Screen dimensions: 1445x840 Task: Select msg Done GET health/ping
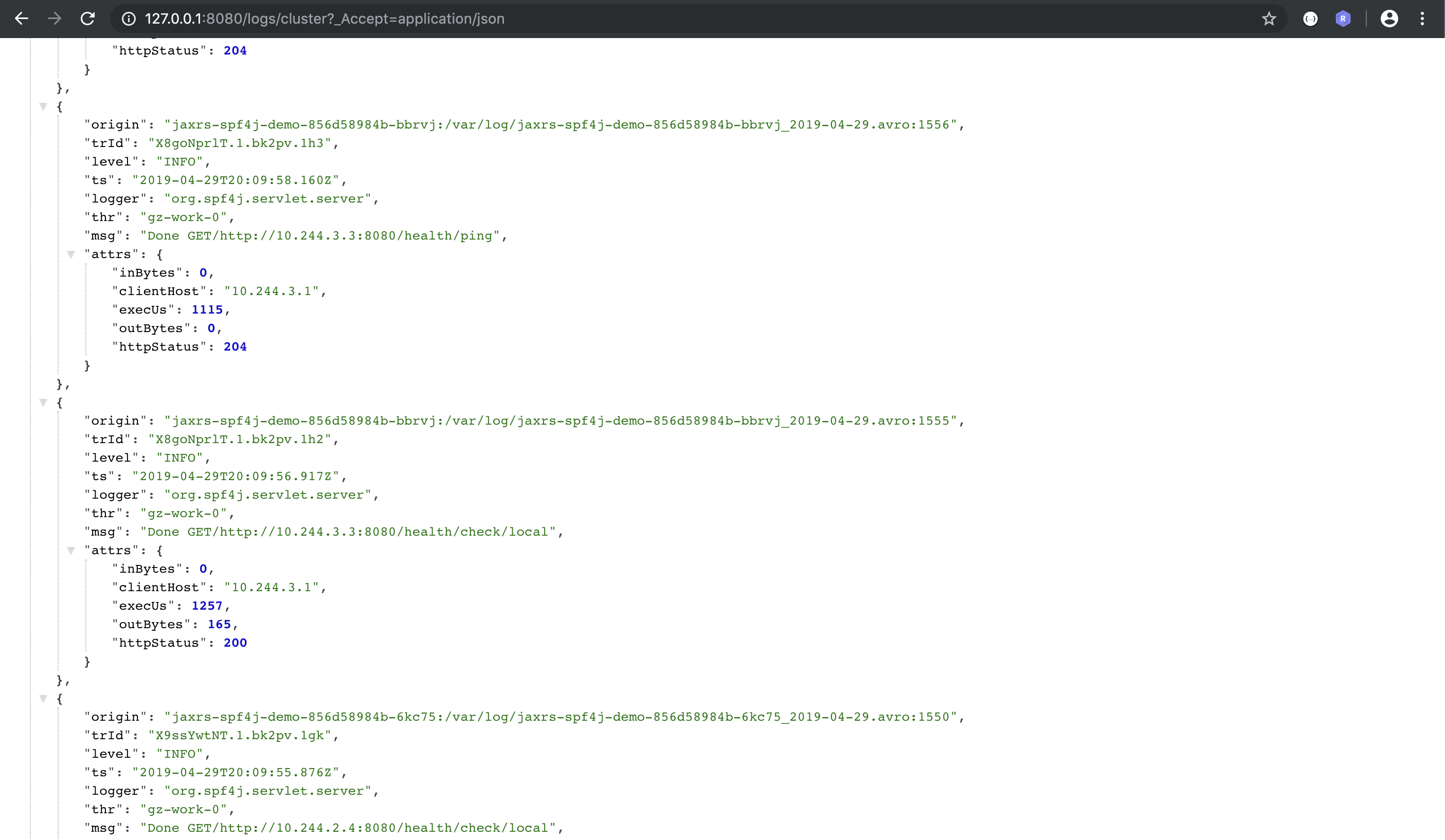[x=320, y=235]
